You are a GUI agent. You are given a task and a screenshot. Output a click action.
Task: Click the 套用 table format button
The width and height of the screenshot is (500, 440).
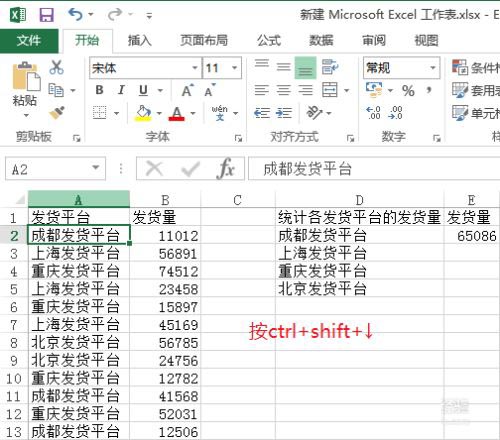tap(476, 90)
